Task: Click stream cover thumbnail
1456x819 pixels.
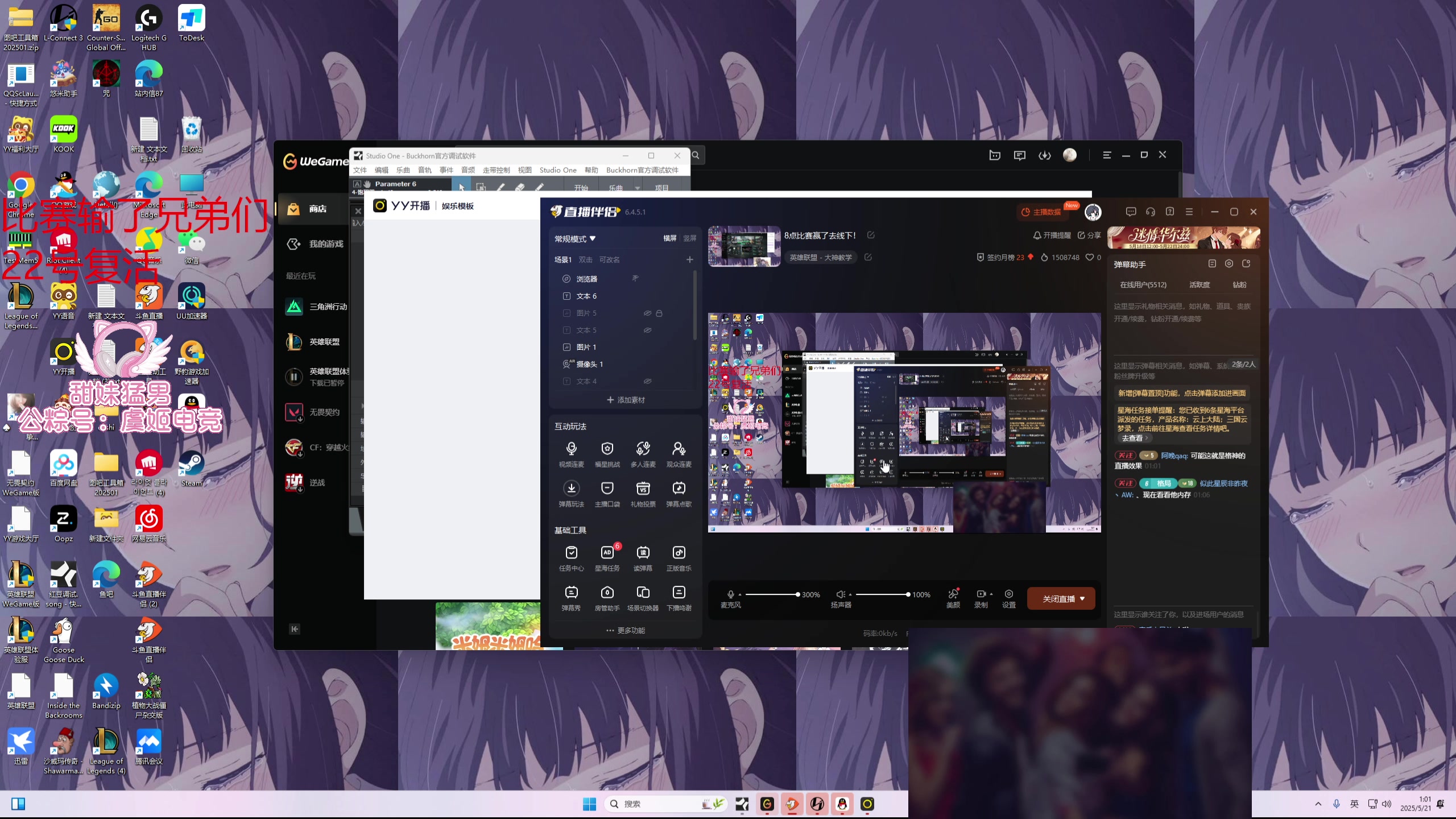Action: (744, 246)
